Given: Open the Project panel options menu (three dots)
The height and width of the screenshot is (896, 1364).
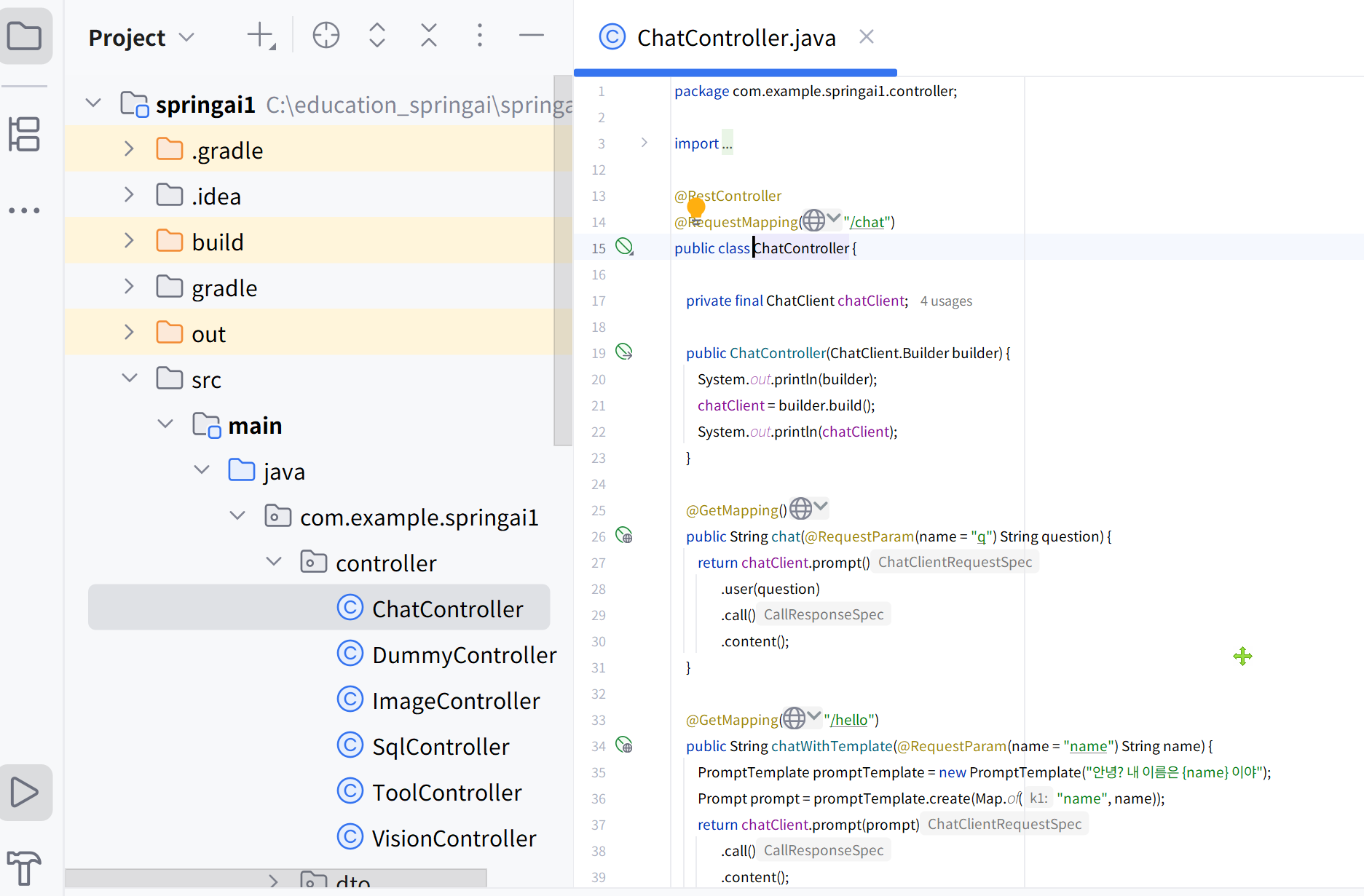Looking at the screenshot, I should (479, 35).
